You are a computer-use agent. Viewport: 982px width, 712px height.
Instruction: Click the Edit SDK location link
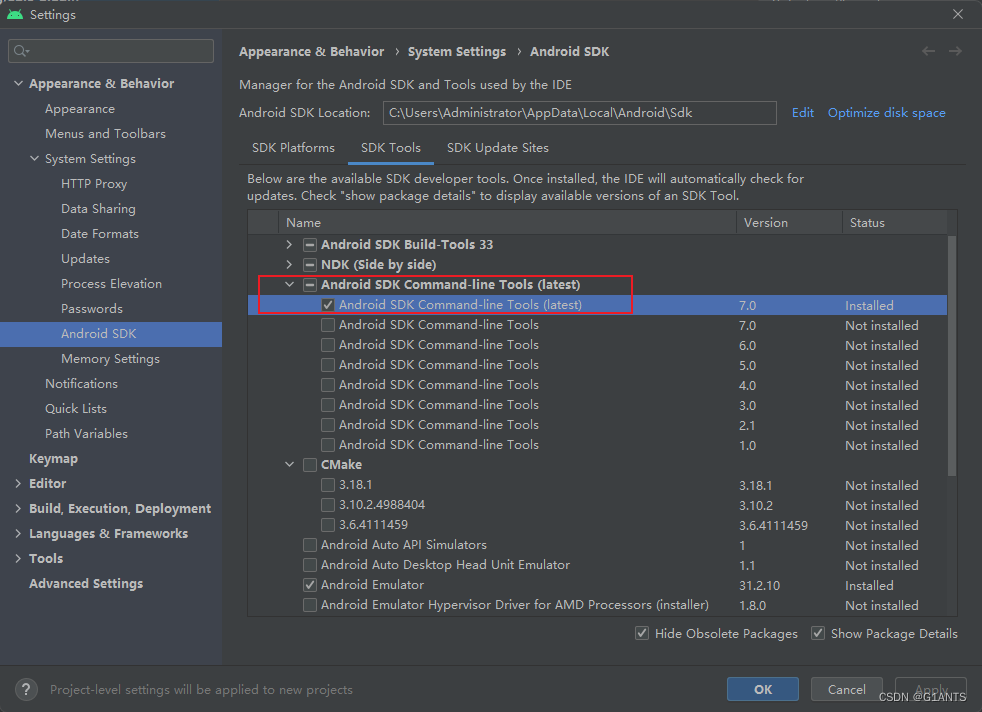coord(802,113)
